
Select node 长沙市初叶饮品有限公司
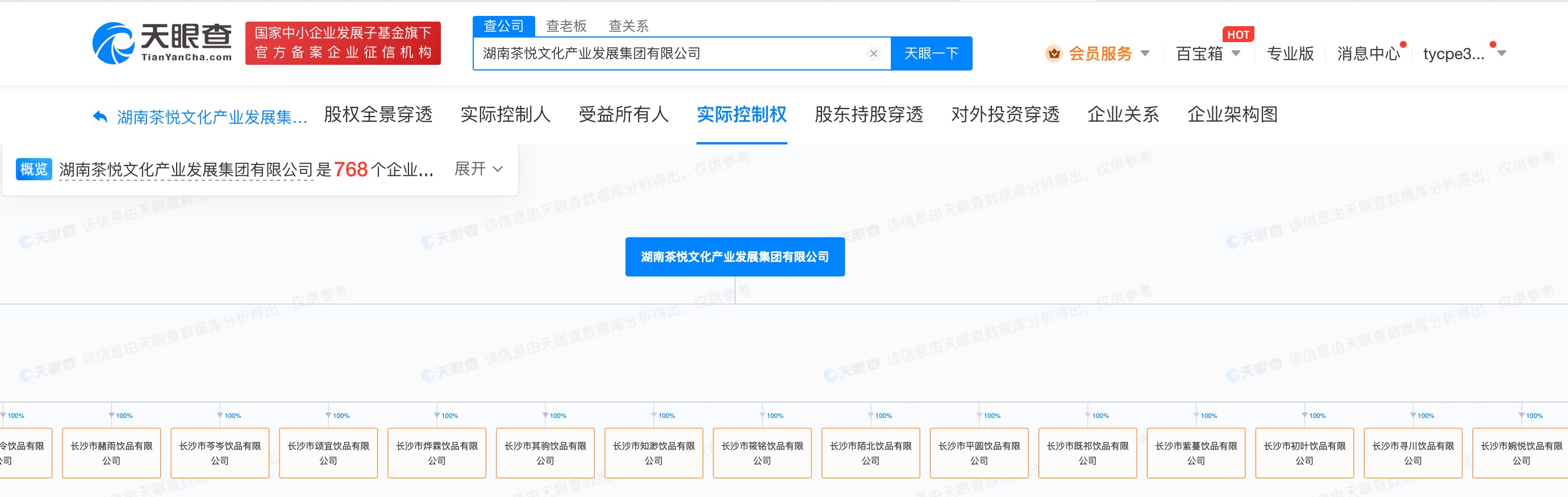pos(1304,453)
